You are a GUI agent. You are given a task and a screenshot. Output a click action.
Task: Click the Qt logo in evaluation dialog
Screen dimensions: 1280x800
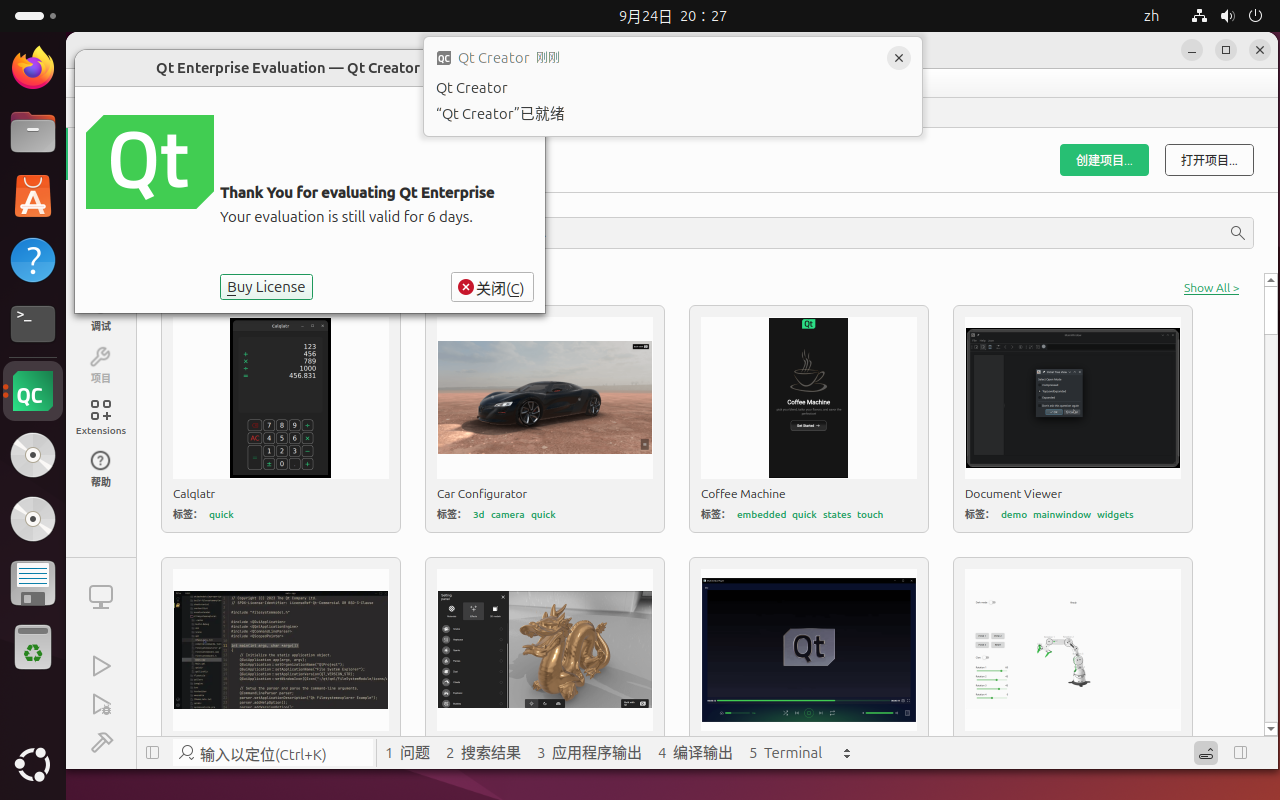150,162
